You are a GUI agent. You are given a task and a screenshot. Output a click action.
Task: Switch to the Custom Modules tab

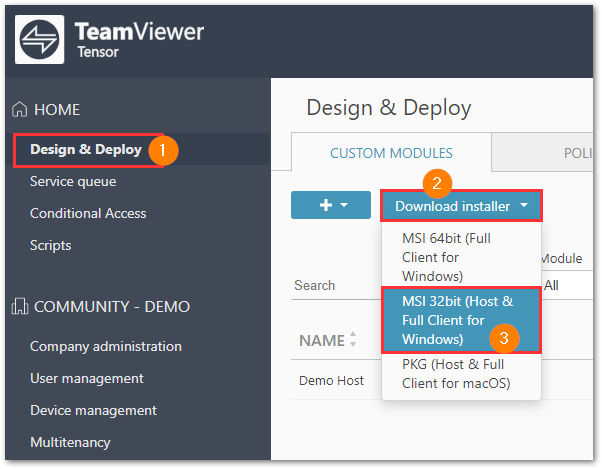click(x=391, y=153)
